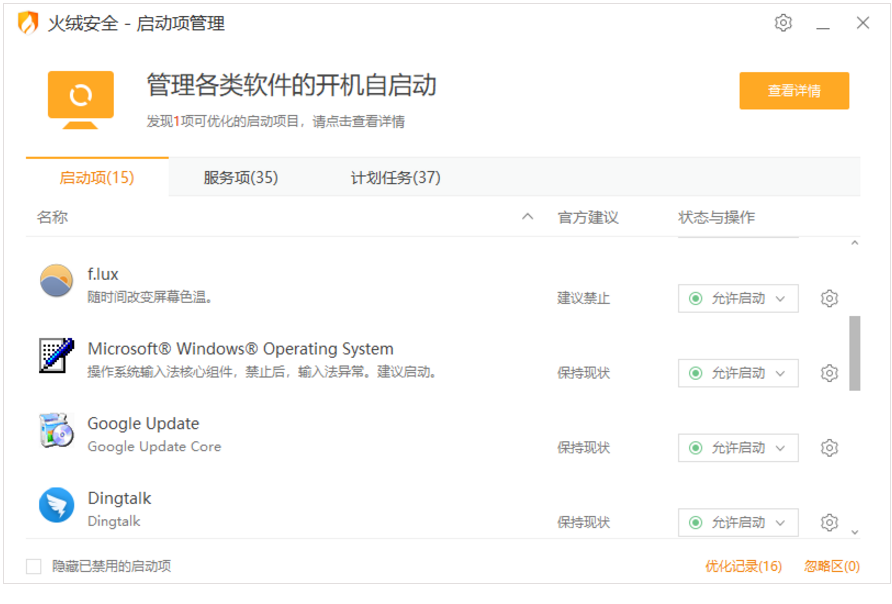Open settings gear for Google Update row
This screenshot has width=892, height=604.
click(829, 447)
